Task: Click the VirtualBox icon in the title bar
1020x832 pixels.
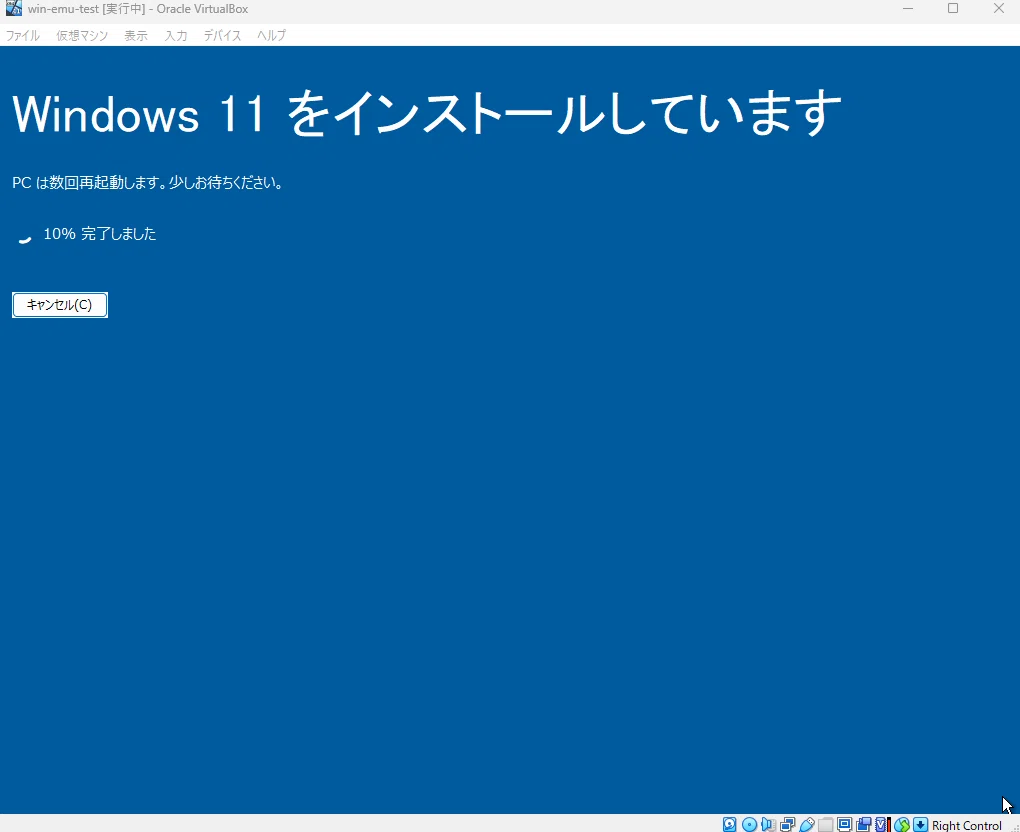Action: point(14,8)
